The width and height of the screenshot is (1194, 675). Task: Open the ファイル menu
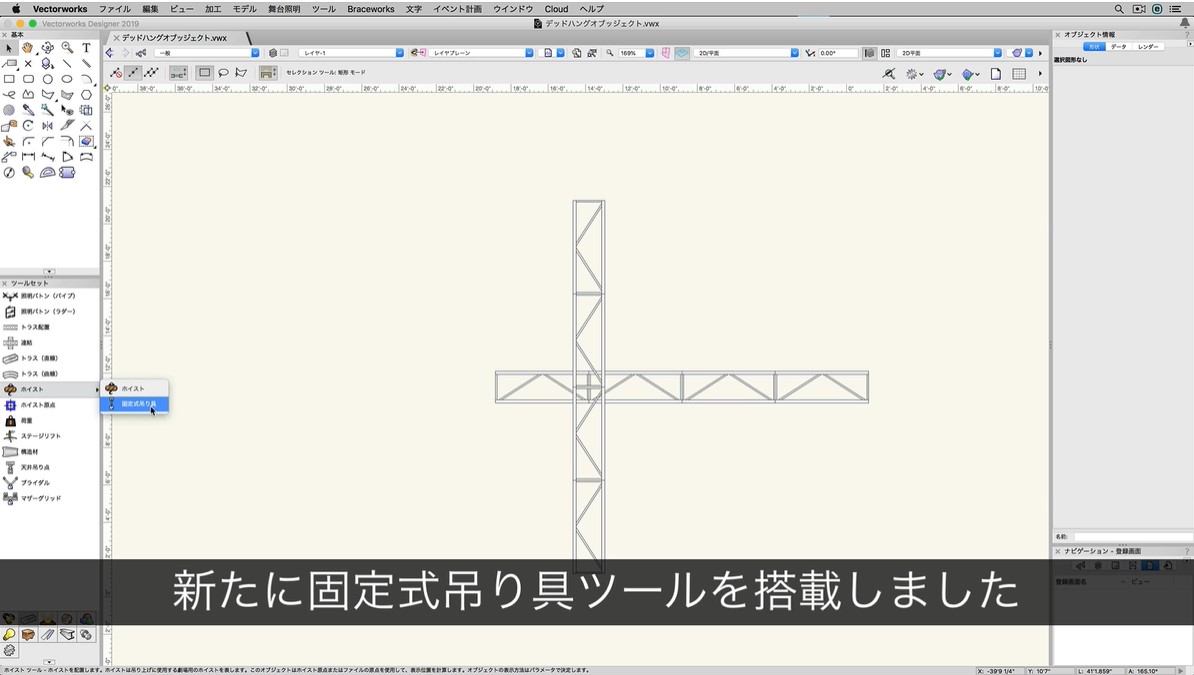(114, 9)
